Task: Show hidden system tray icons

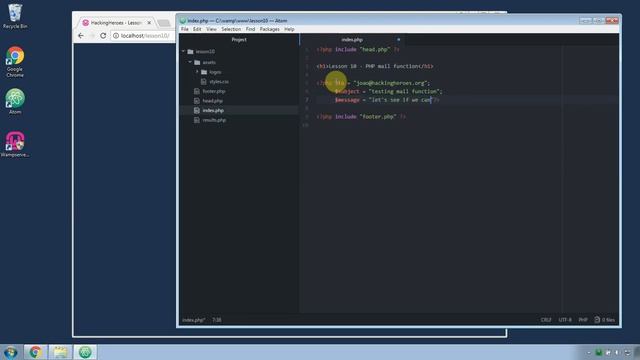Action: point(589,352)
